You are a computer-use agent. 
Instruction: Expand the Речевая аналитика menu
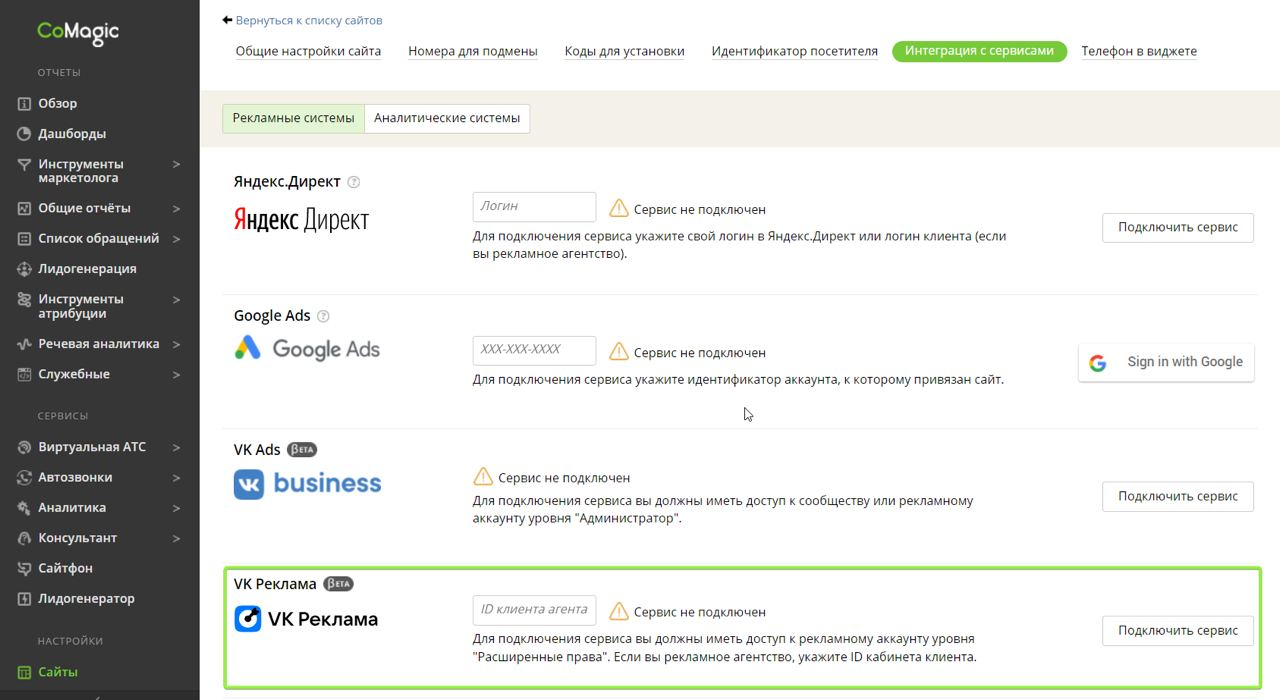(x=176, y=344)
